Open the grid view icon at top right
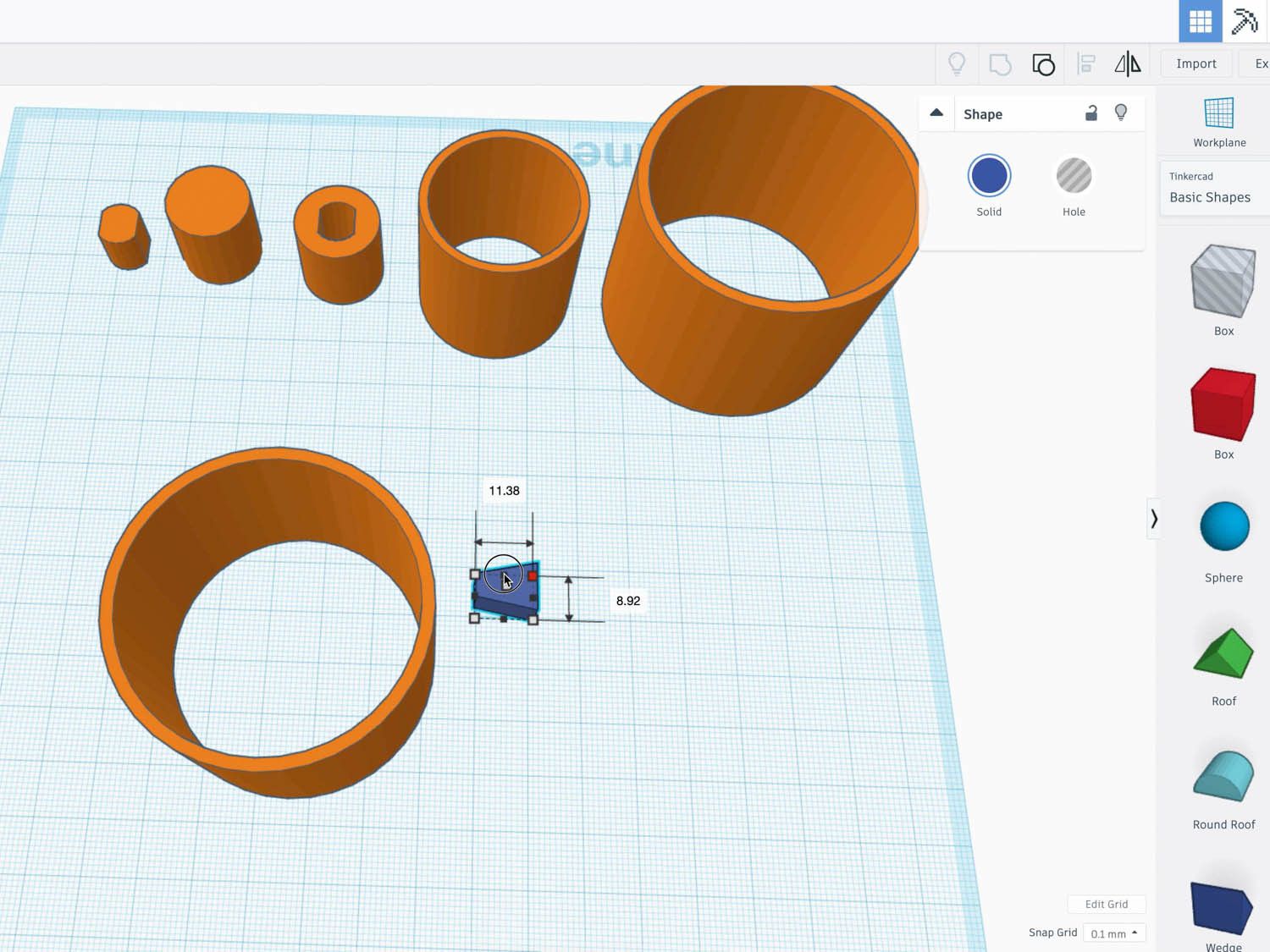The height and width of the screenshot is (952, 1270). [1199, 21]
